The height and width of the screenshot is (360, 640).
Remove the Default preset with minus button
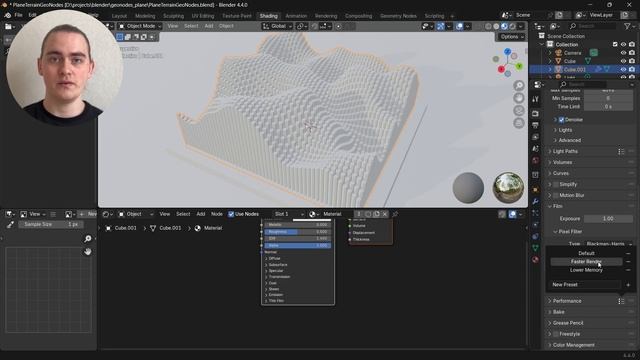pyautogui.click(x=628, y=253)
